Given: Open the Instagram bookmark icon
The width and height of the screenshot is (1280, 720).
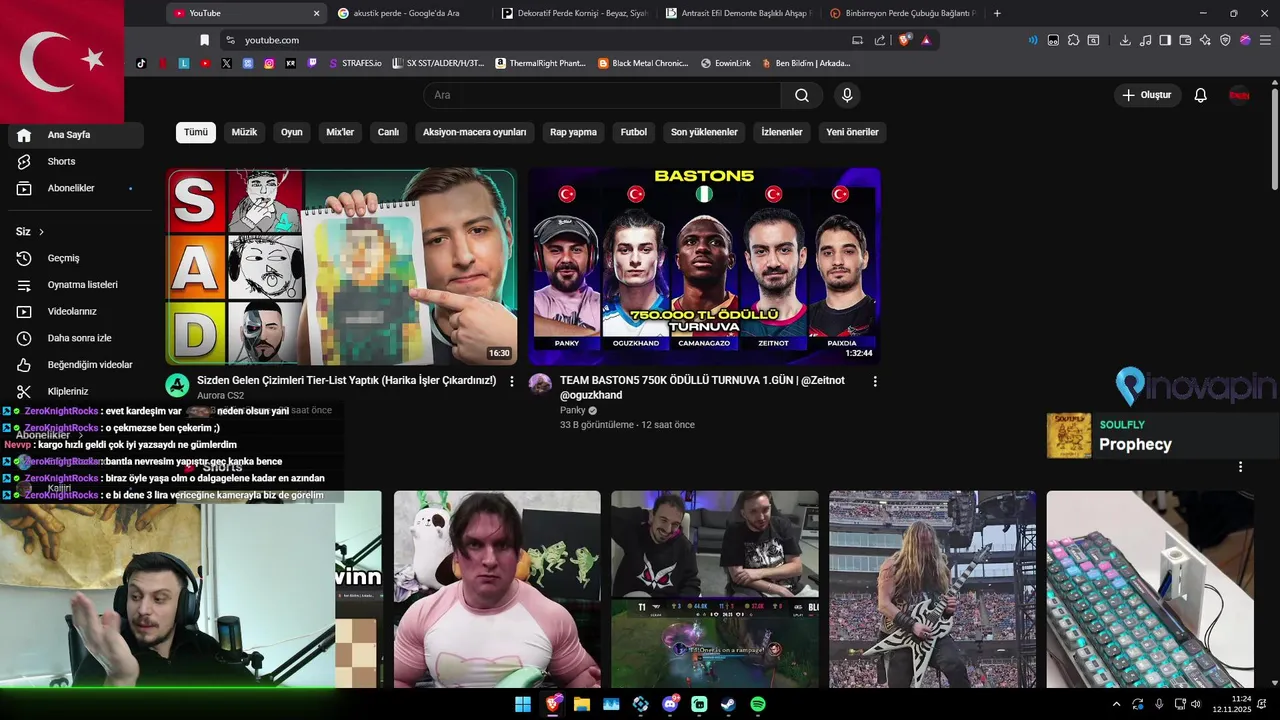Looking at the screenshot, I should click(x=269, y=63).
